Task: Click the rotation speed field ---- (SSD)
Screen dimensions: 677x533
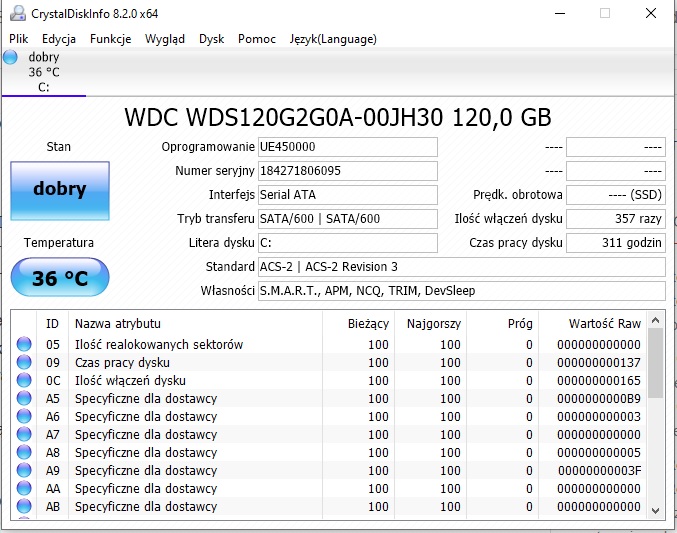Action: (616, 195)
